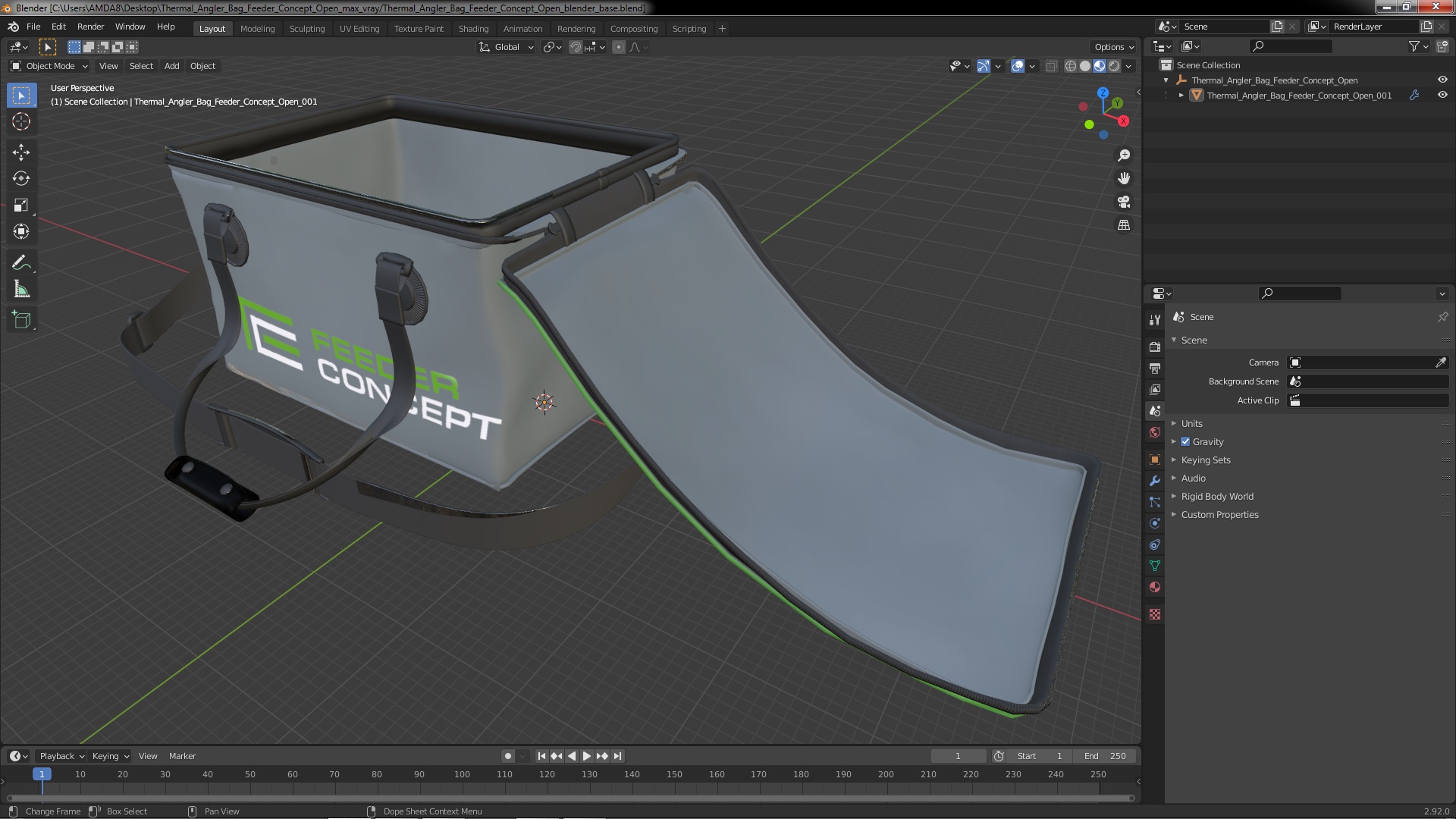Screen dimensions: 1456x819
Task: Toggle the camera view icon
Action: pos(1124,202)
